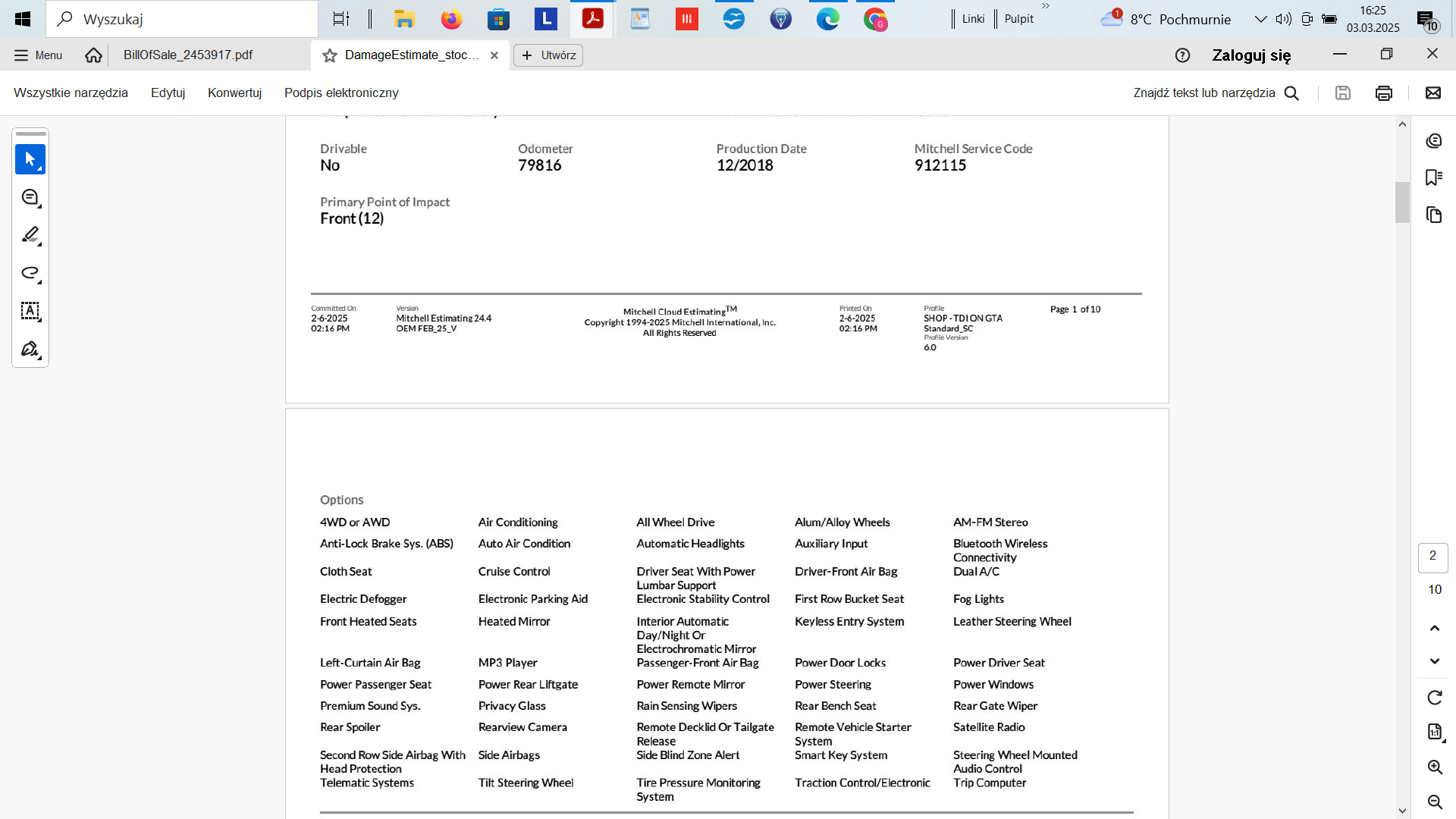Share the file by email icon
The height and width of the screenshot is (819, 1456).
(1432, 93)
